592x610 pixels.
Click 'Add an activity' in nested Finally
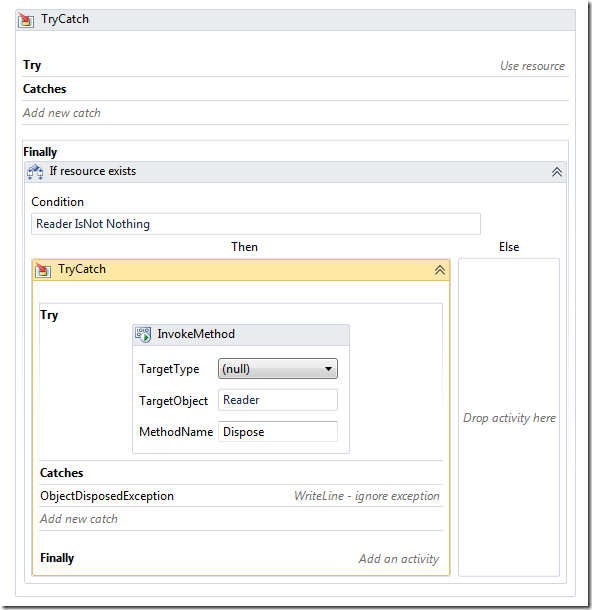399,559
